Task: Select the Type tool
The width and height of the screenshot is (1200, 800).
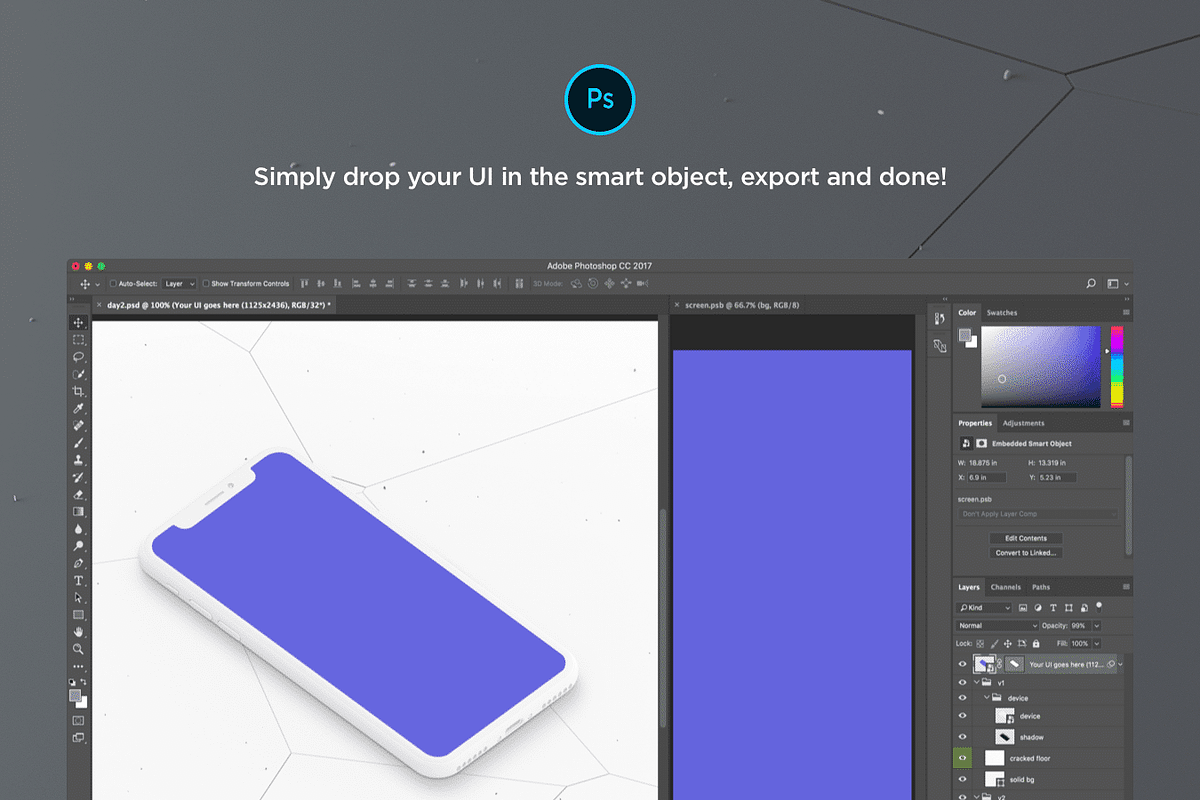Action: (78, 580)
